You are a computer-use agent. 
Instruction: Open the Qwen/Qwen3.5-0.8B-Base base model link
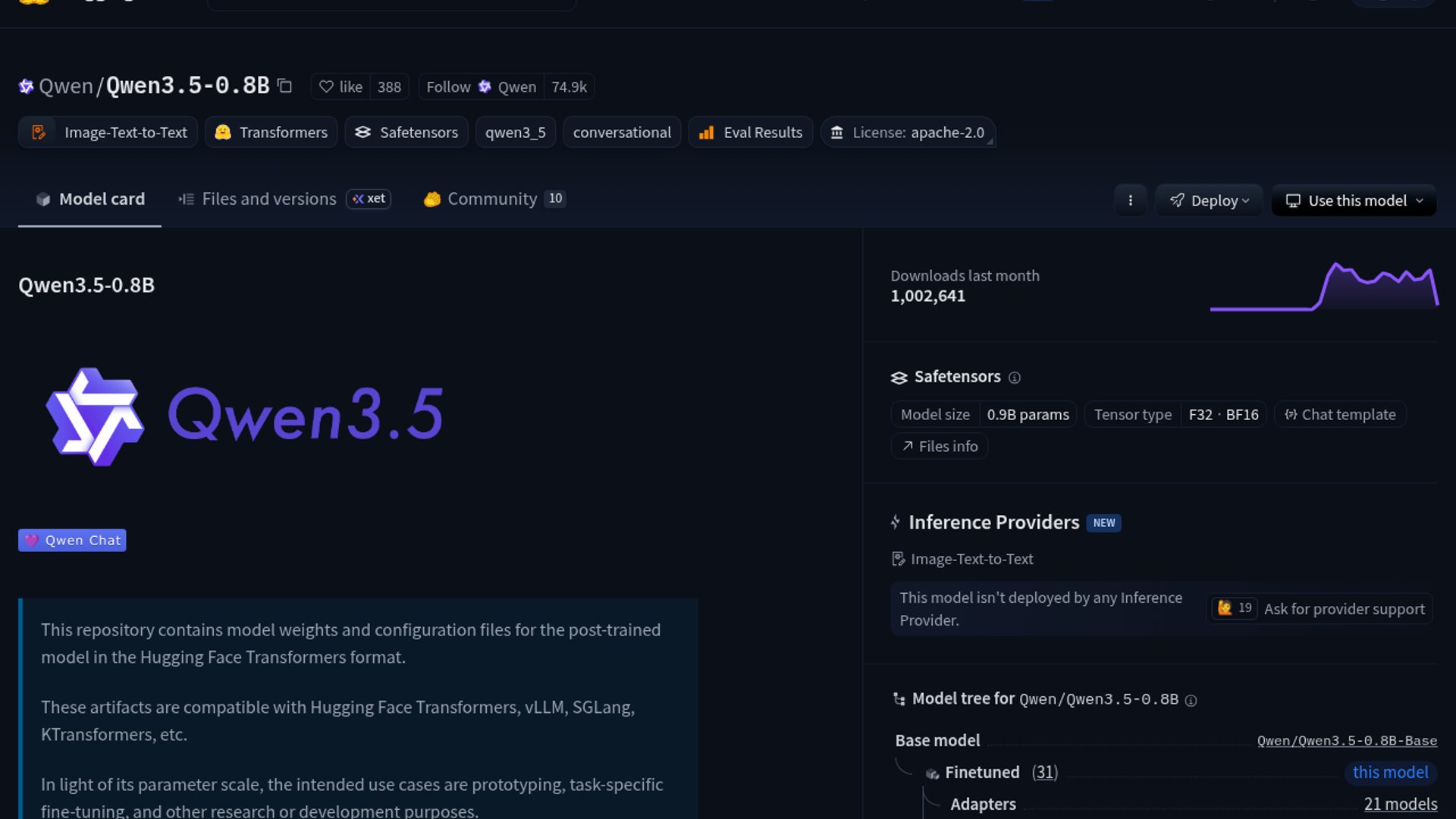(x=1347, y=741)
